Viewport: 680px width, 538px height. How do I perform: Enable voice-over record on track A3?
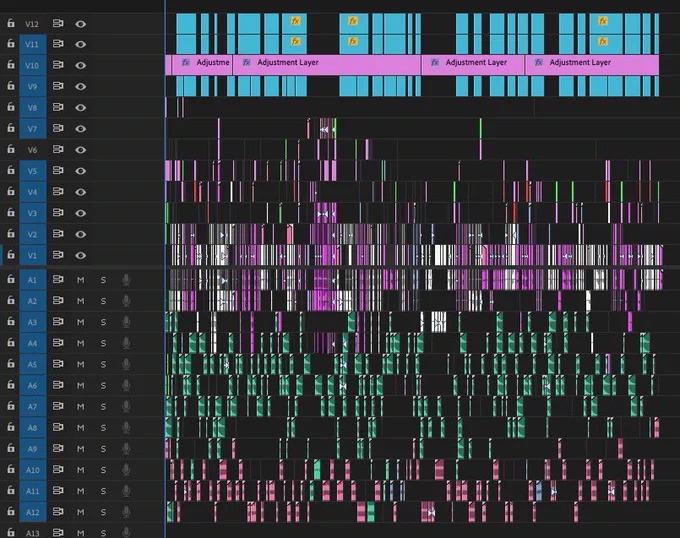pyautogui.click(x=126, y=322)
